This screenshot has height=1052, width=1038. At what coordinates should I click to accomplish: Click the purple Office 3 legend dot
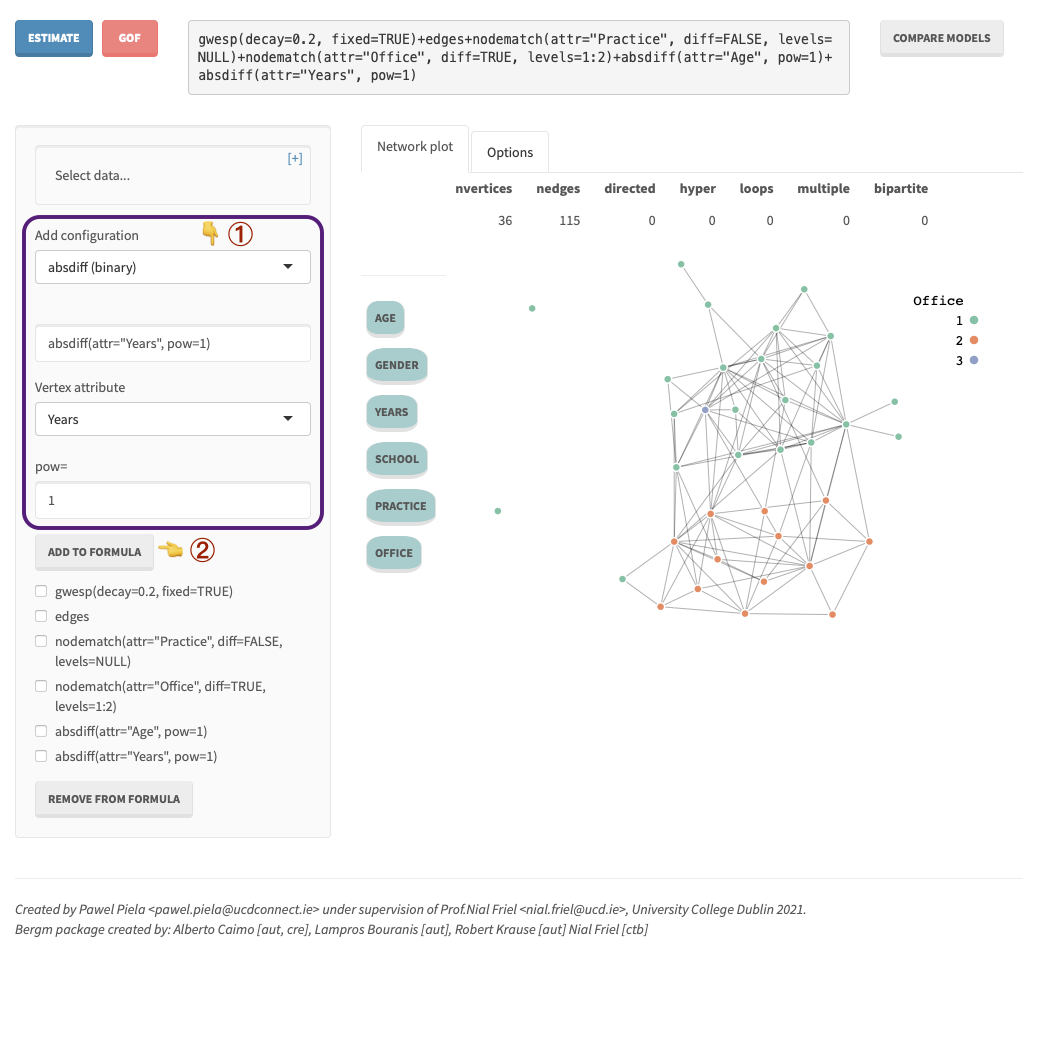974,360
